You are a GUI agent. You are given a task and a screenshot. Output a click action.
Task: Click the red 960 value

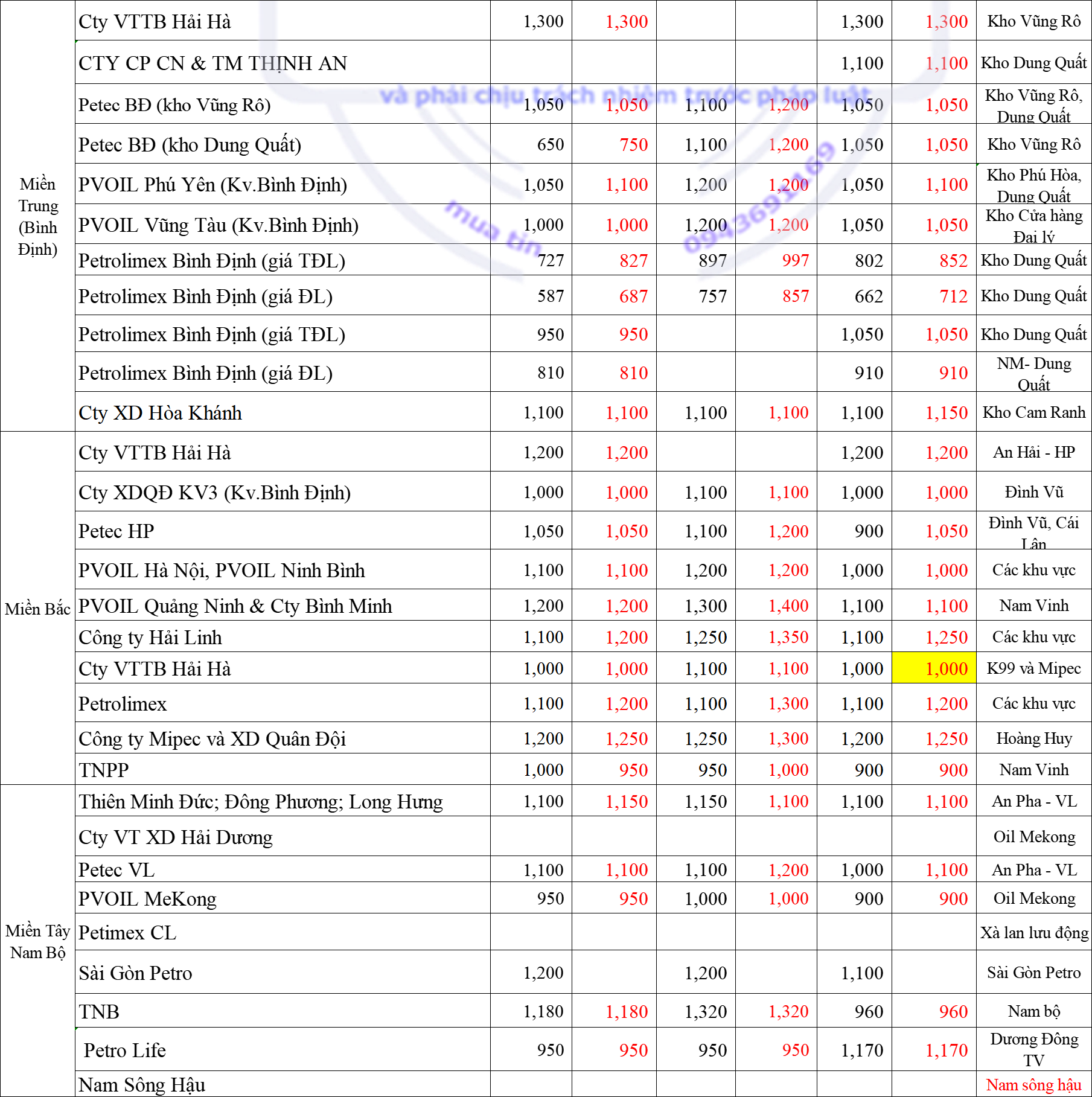pyautogui.click(x=953, y=1011)
